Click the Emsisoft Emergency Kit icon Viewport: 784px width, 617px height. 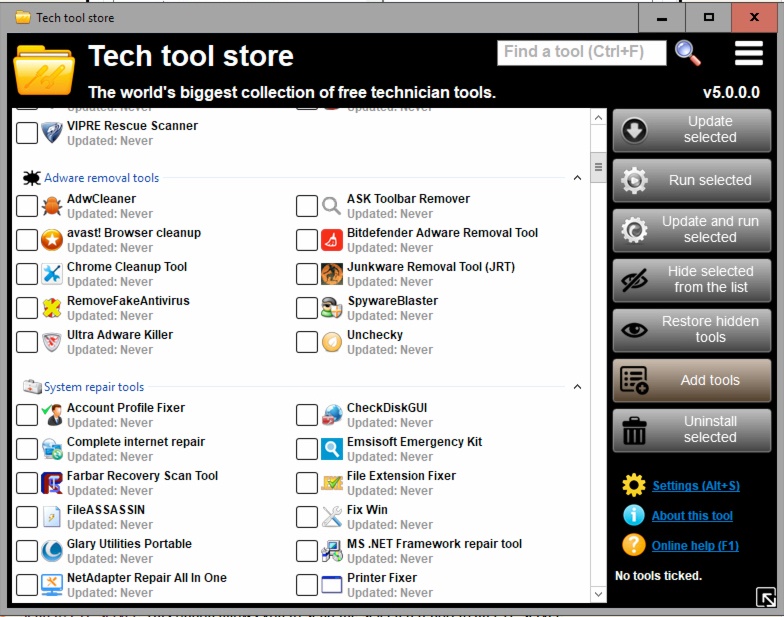pyautogui.click(x=332, y=449)
